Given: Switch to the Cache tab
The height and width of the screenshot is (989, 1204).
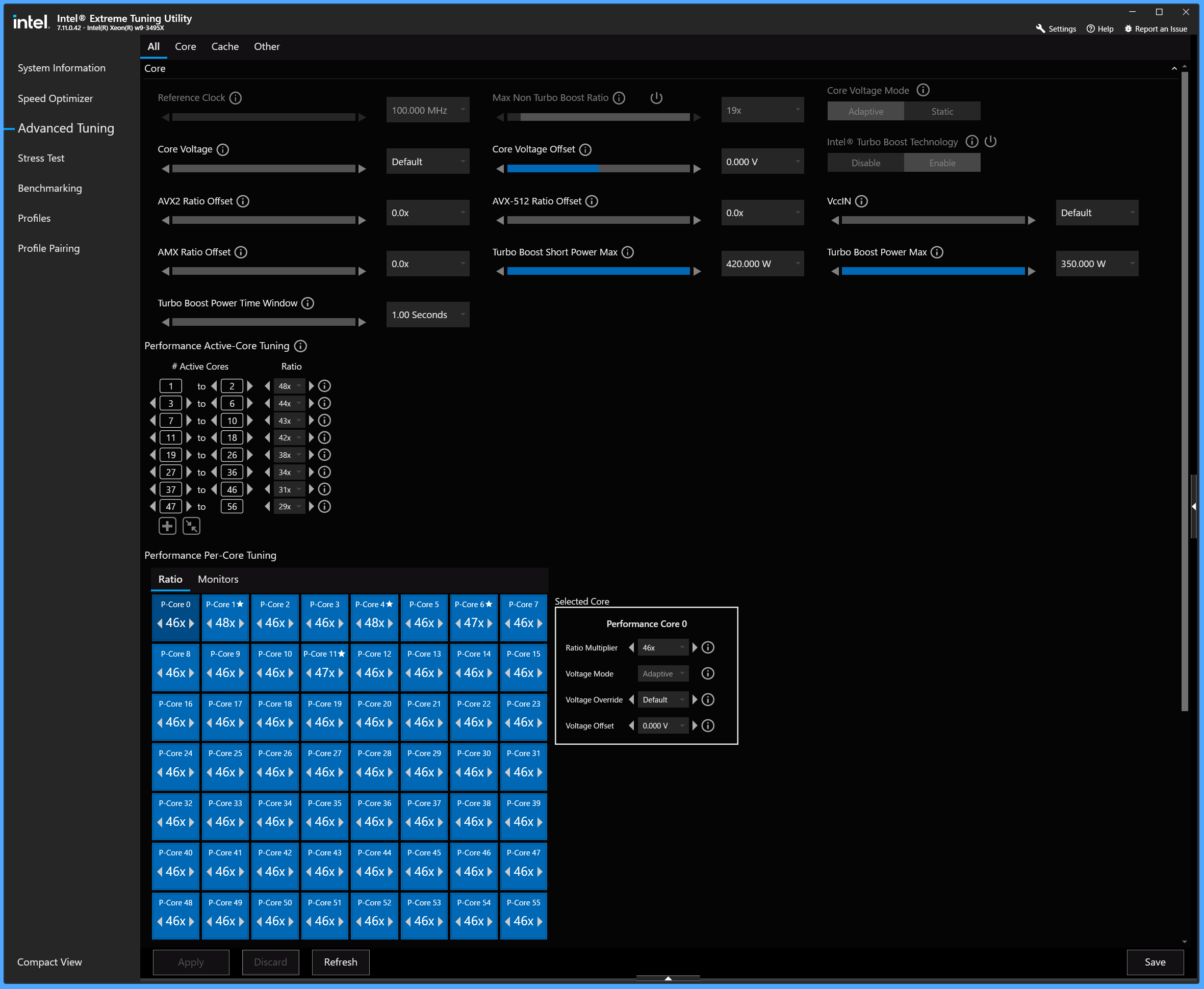Looking at the screenshot, I should point(224,46).
